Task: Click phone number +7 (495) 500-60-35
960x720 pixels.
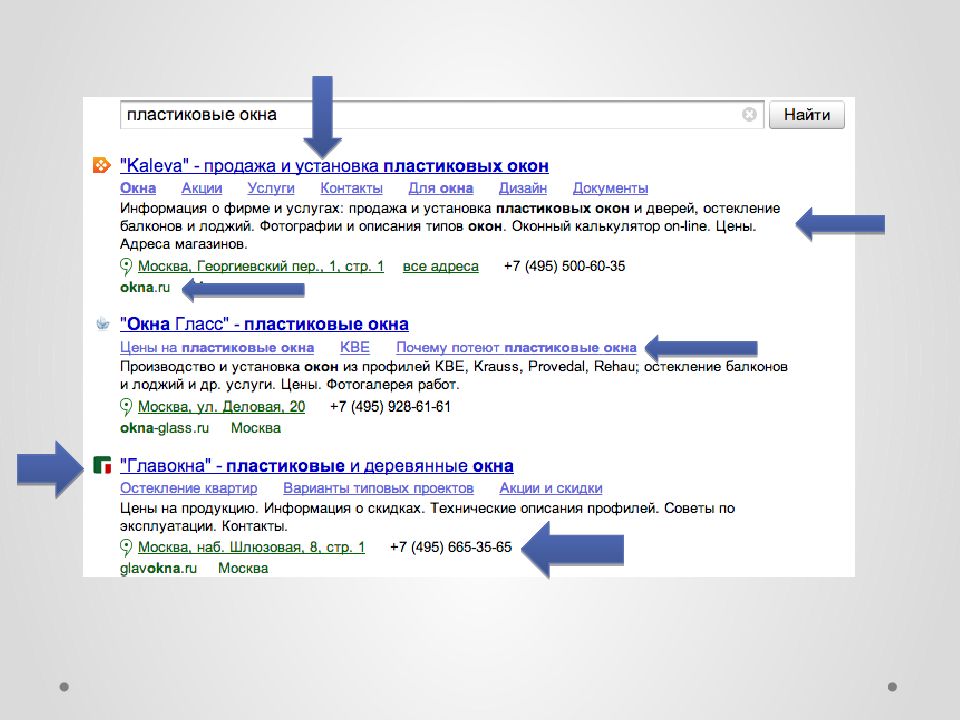Action: [564, 266]
